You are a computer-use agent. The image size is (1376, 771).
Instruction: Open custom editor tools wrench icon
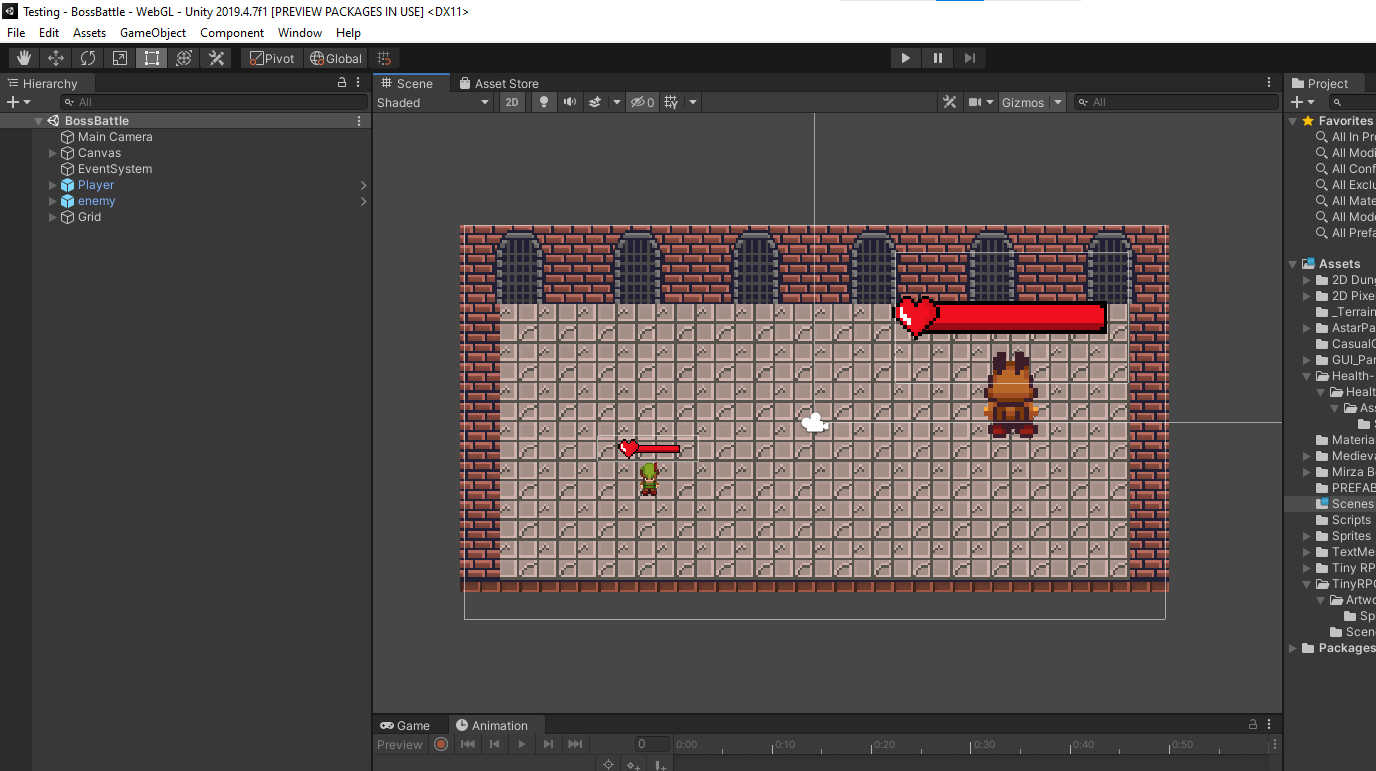pyautogui.click(x=216, y=58)
